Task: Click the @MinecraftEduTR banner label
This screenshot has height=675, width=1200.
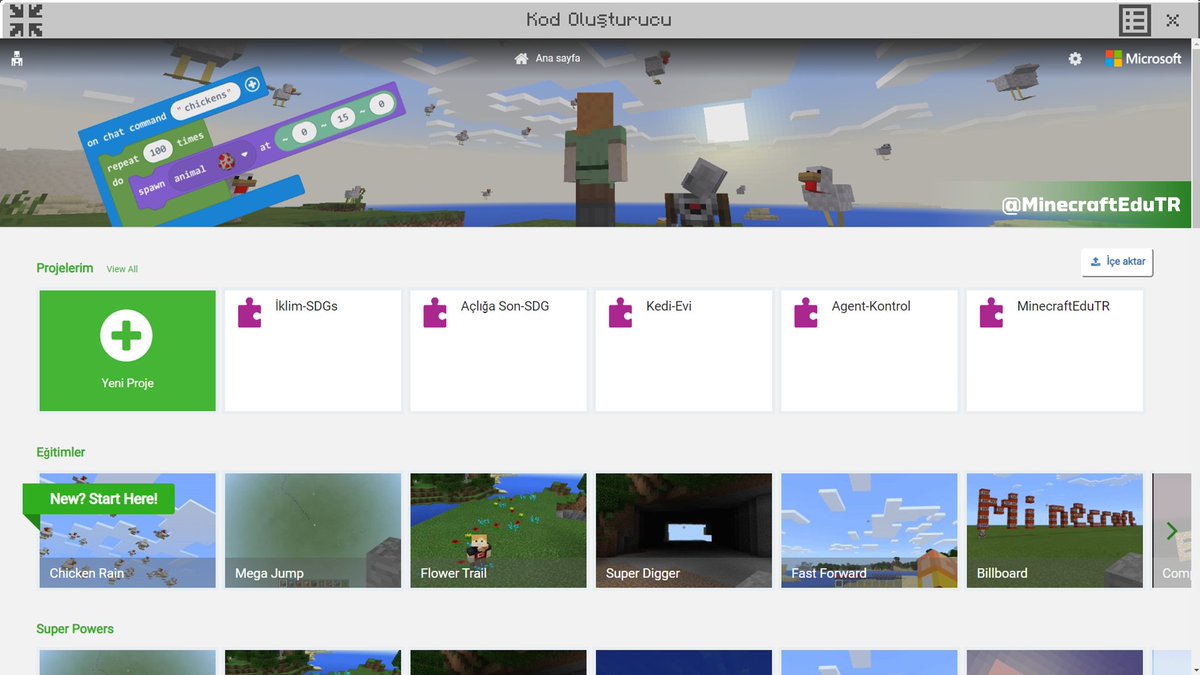Action: coord(1091,205)
